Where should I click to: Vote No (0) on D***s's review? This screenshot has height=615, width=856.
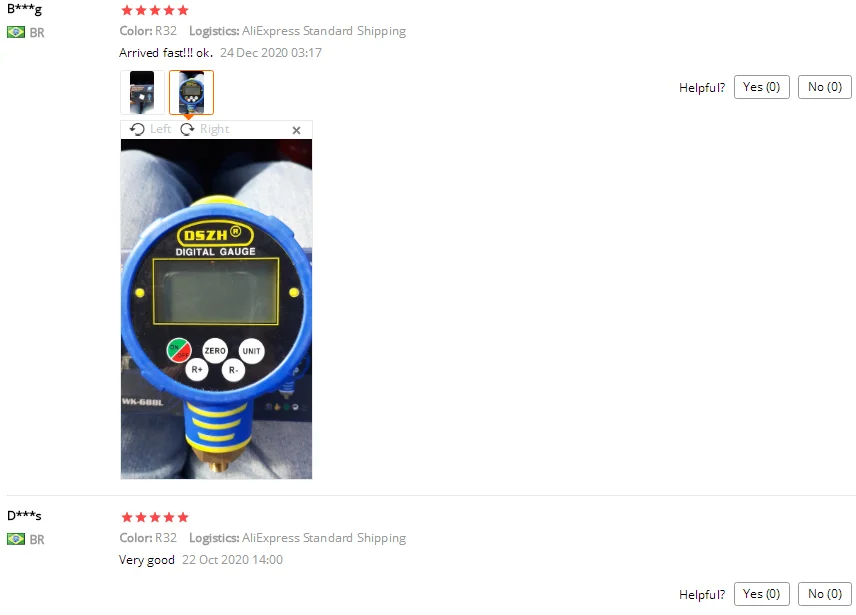pos(825,594)
